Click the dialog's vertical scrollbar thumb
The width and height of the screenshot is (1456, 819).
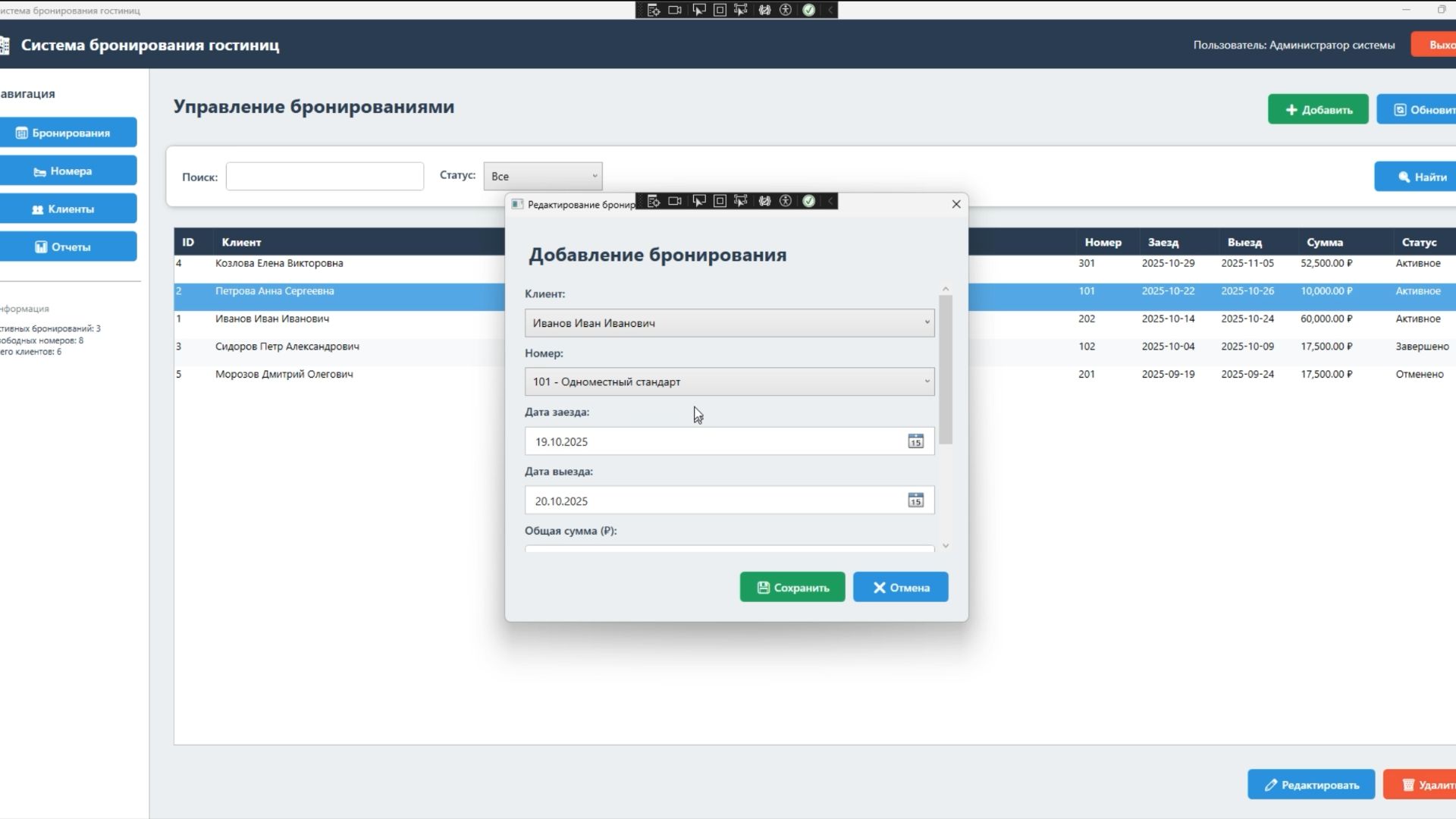coord(946,370)
